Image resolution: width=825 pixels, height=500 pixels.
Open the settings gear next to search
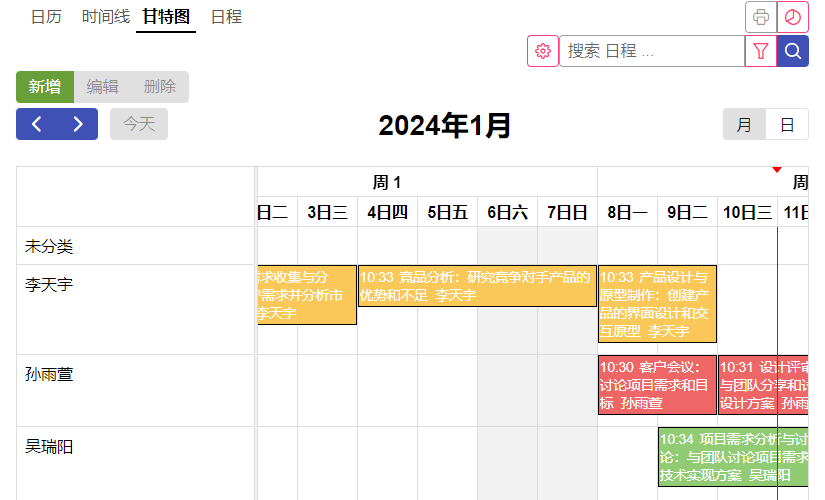pos(543,51)
